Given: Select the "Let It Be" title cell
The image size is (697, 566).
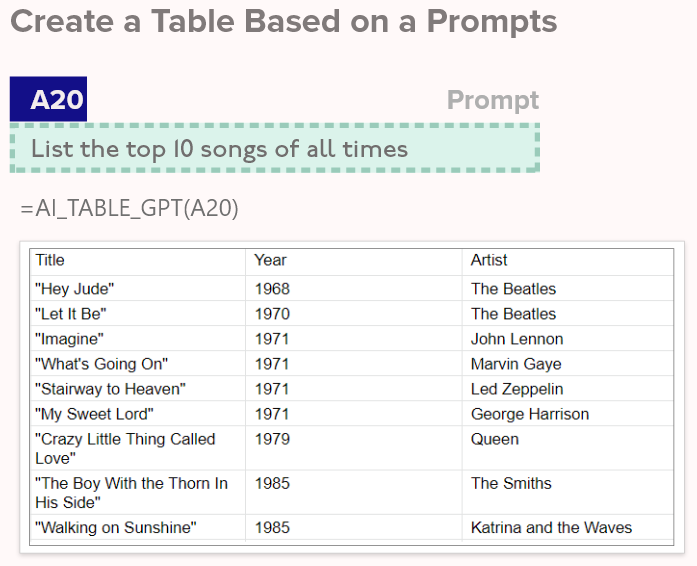Looking at the screenshot, I should [137, 313].
